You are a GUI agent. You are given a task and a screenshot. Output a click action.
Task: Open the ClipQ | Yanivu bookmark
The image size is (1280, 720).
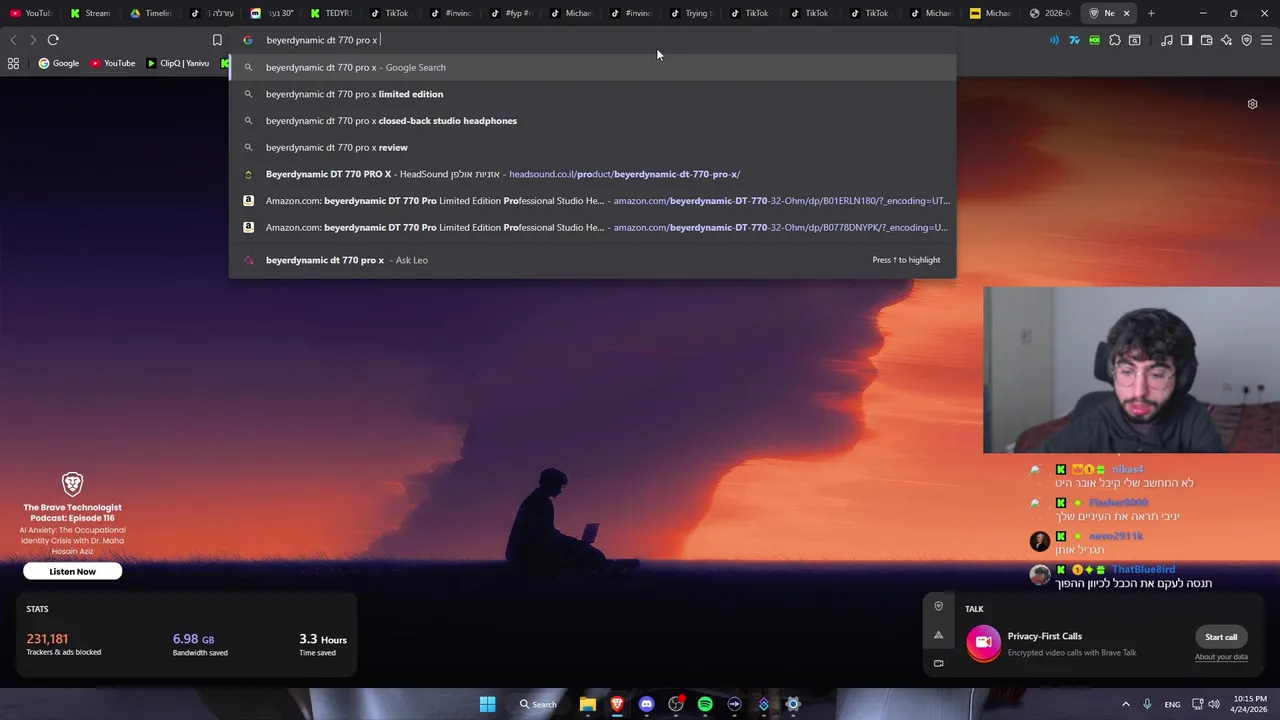click(177, 63)
